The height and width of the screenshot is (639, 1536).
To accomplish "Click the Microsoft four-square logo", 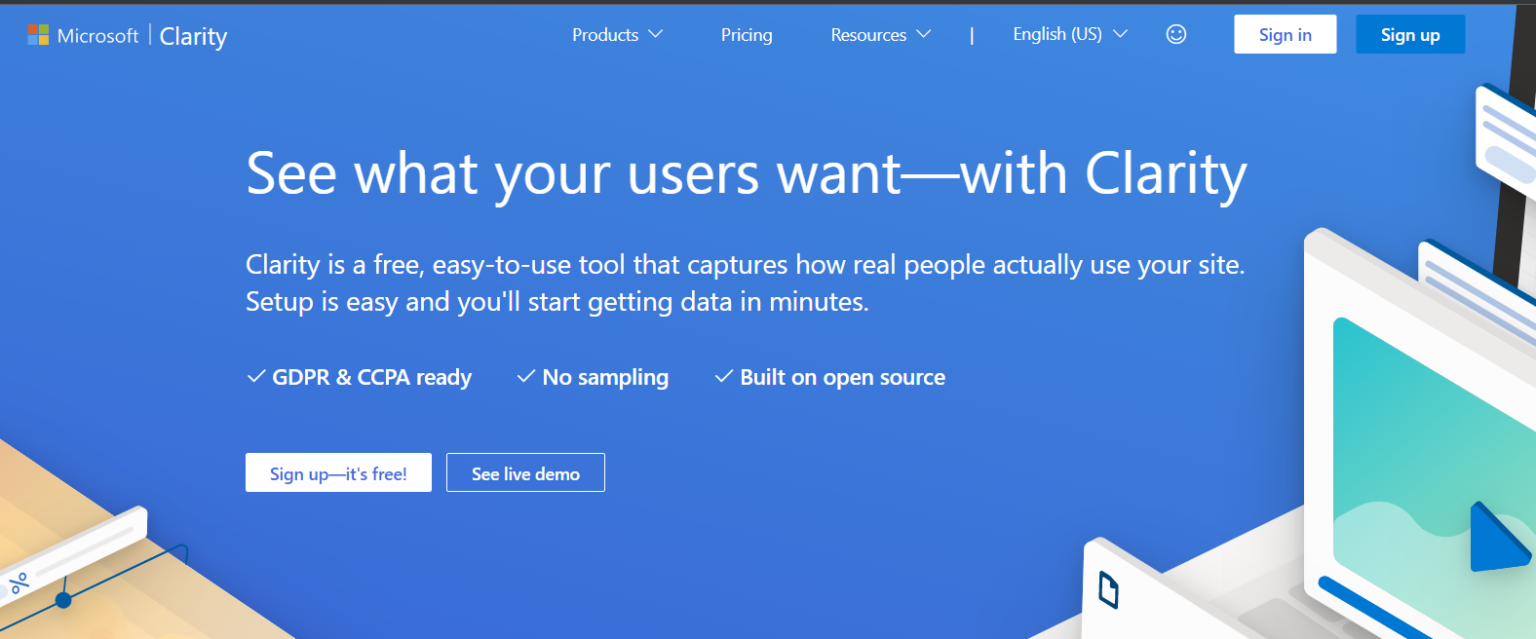I will point(38,35).
